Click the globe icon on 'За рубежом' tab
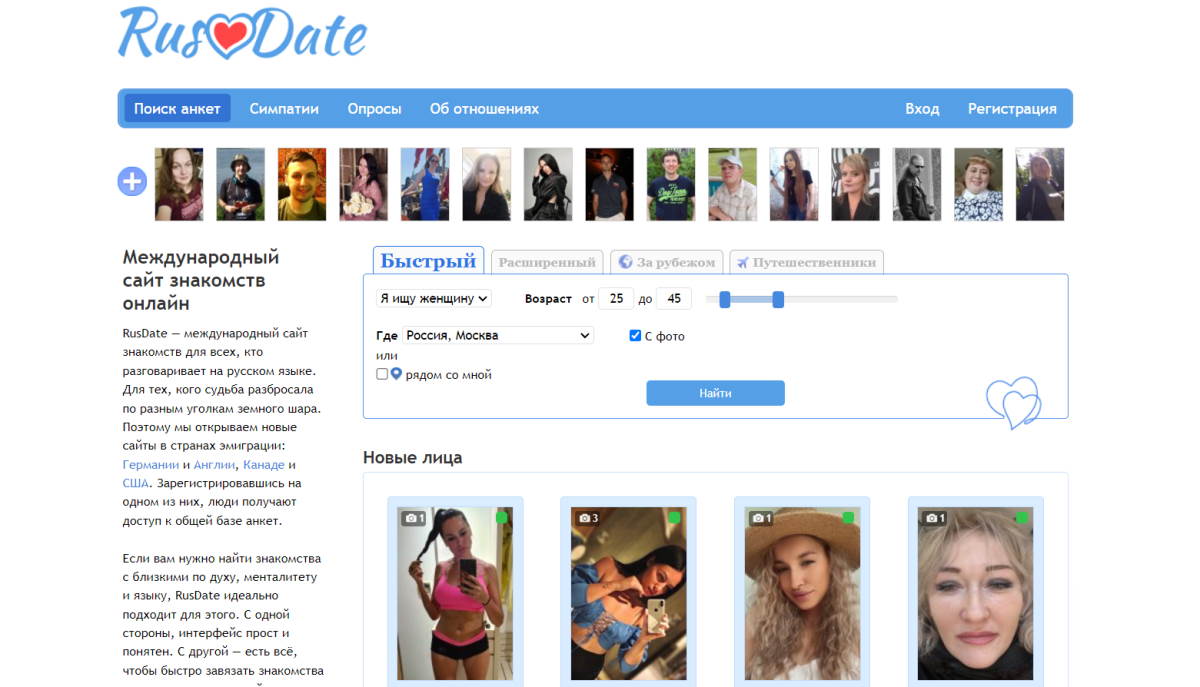The width and height of the screenshot is (1200, 687). 626,262
